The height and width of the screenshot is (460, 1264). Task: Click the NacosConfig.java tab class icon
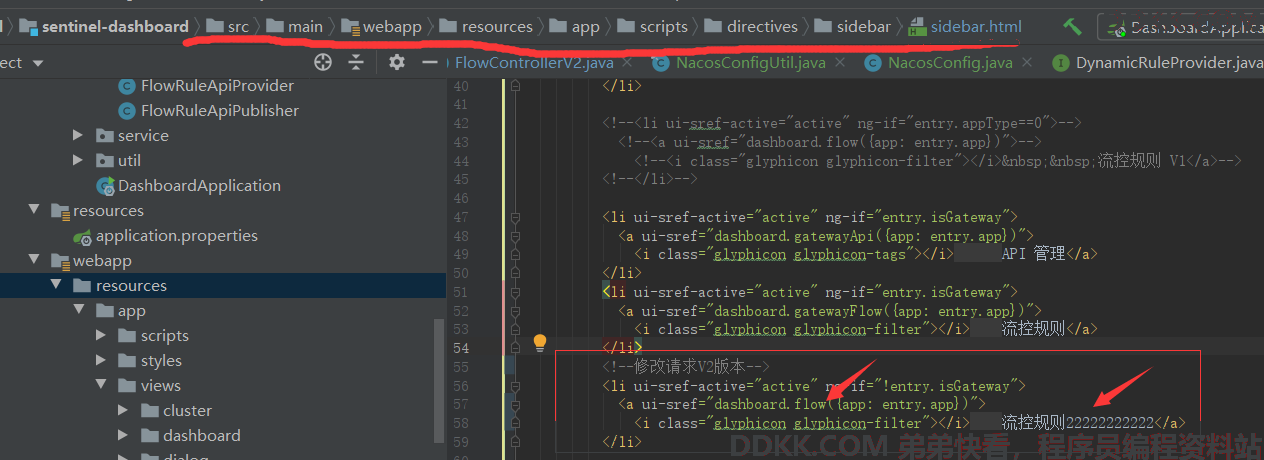[872, 64]
